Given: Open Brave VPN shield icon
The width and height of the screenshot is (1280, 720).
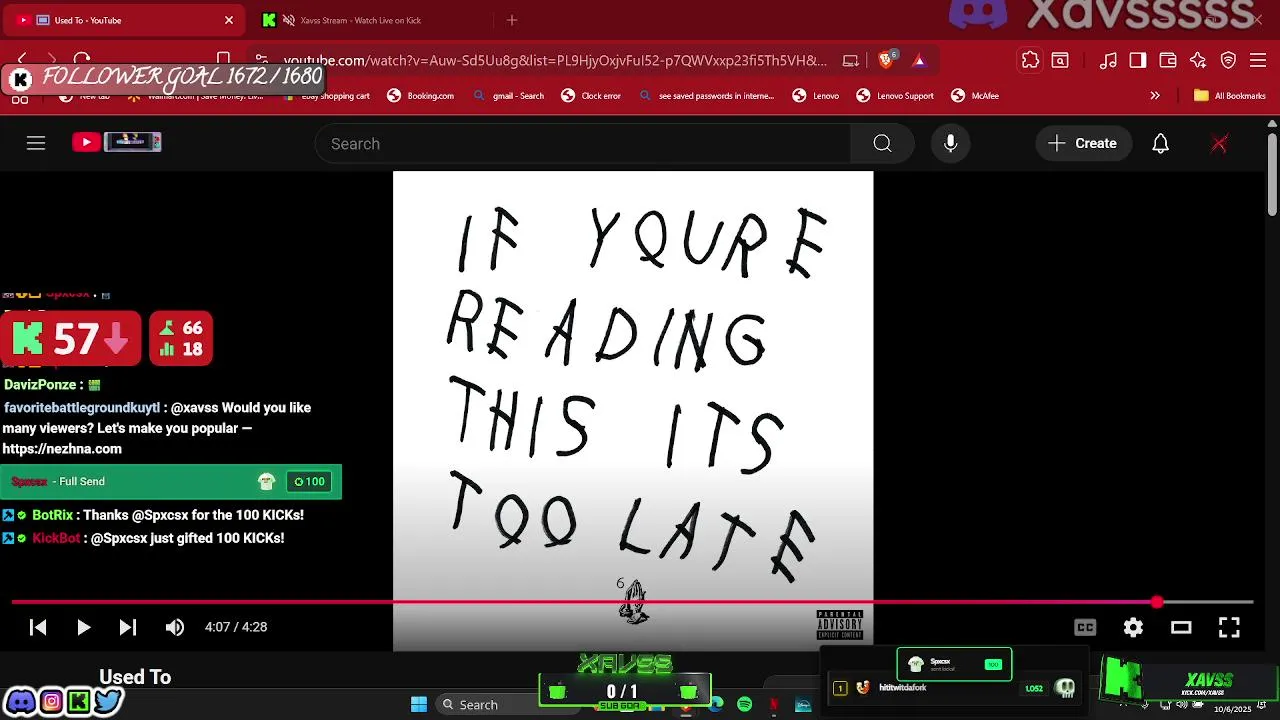Looking at the screenshot, I should click(1229, 60).
